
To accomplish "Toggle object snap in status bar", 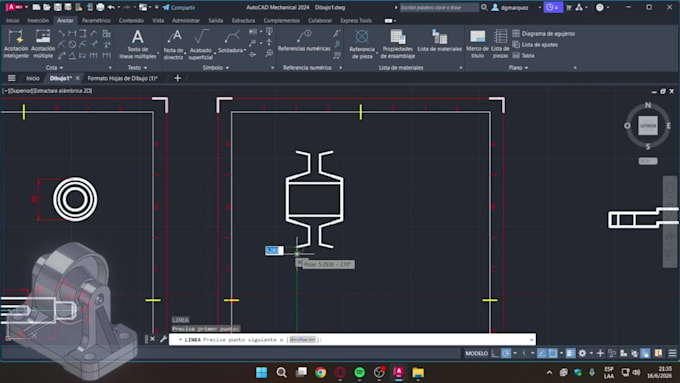I will tap(552, 353).
